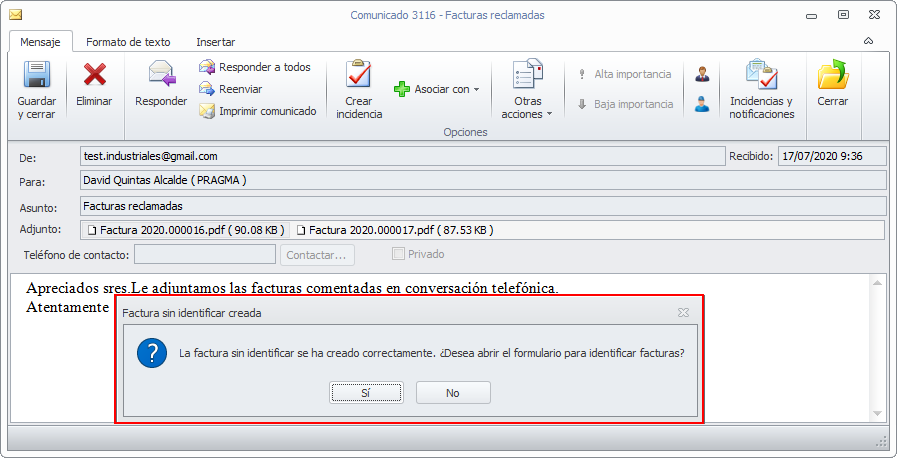Click the De sender field
897x458 pixels.
[x=403, y=156]
